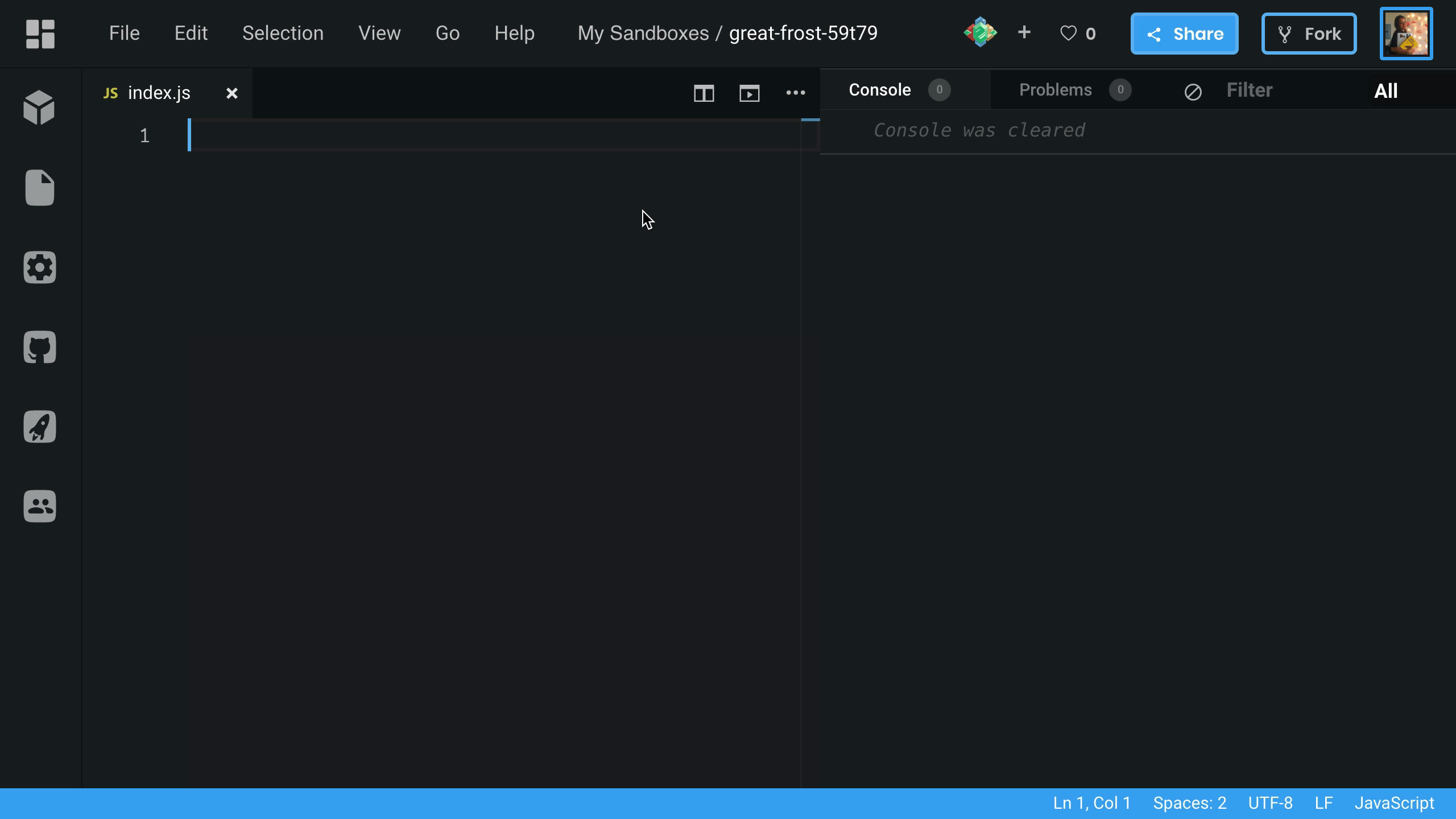Open the Live collaboration people icon
The image size is (1456, 819).
tap(40, 506)
